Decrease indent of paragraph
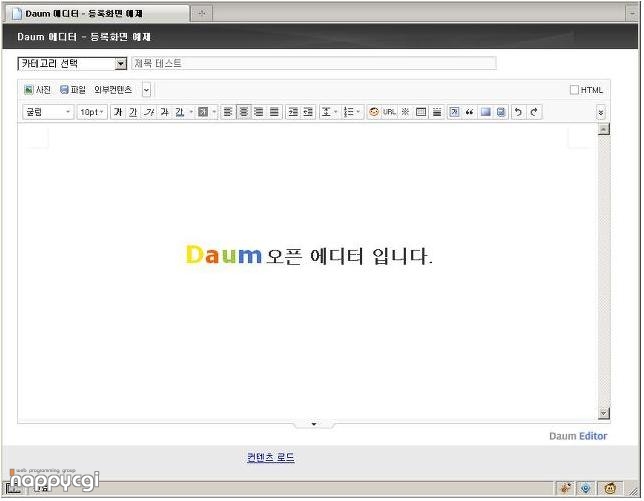This screenshot has height=501, width=644. (x=308, y=112)
